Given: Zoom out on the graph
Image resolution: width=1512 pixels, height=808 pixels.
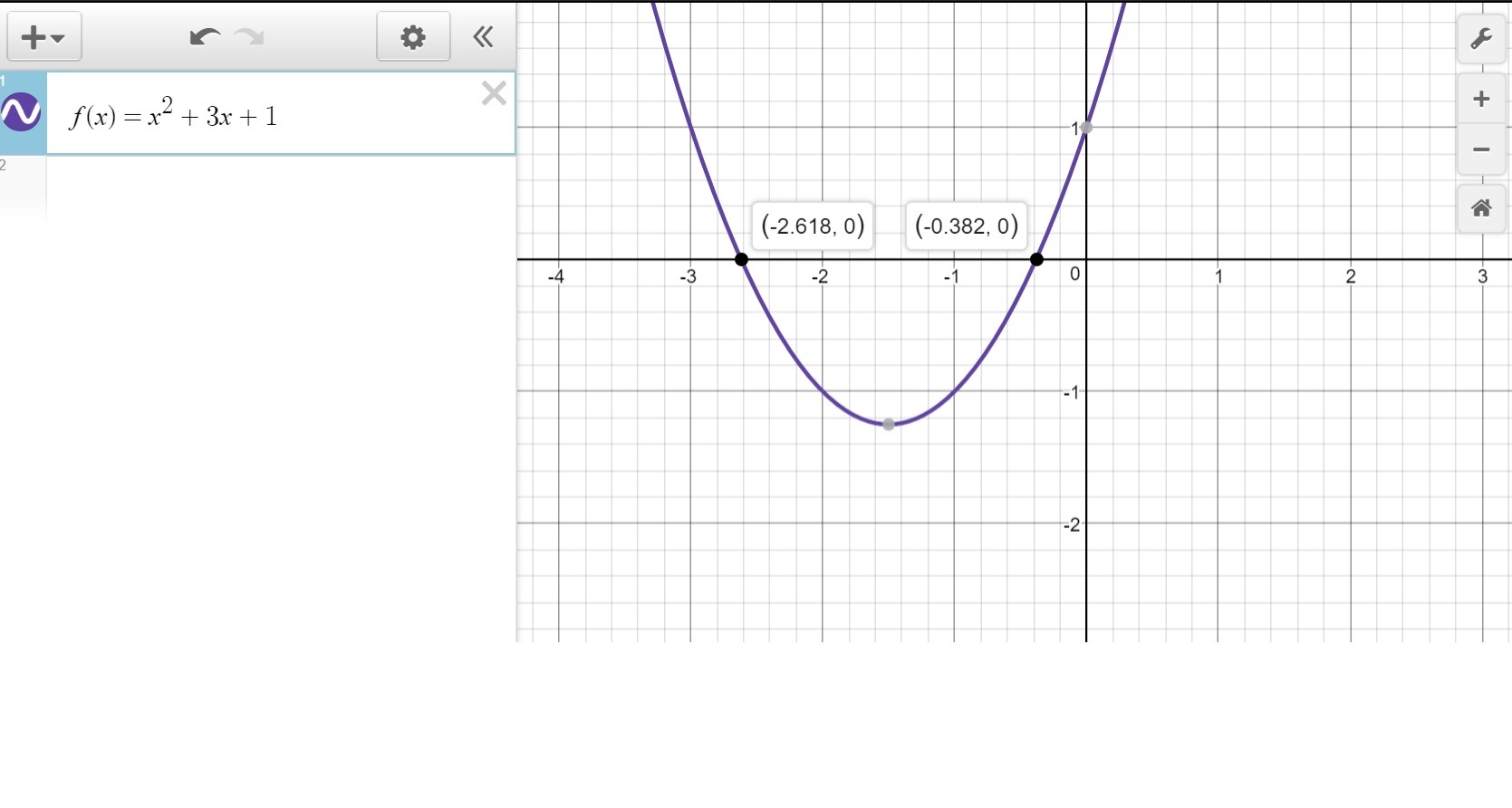Looking at the screenshot, I should click(1481, 149).
